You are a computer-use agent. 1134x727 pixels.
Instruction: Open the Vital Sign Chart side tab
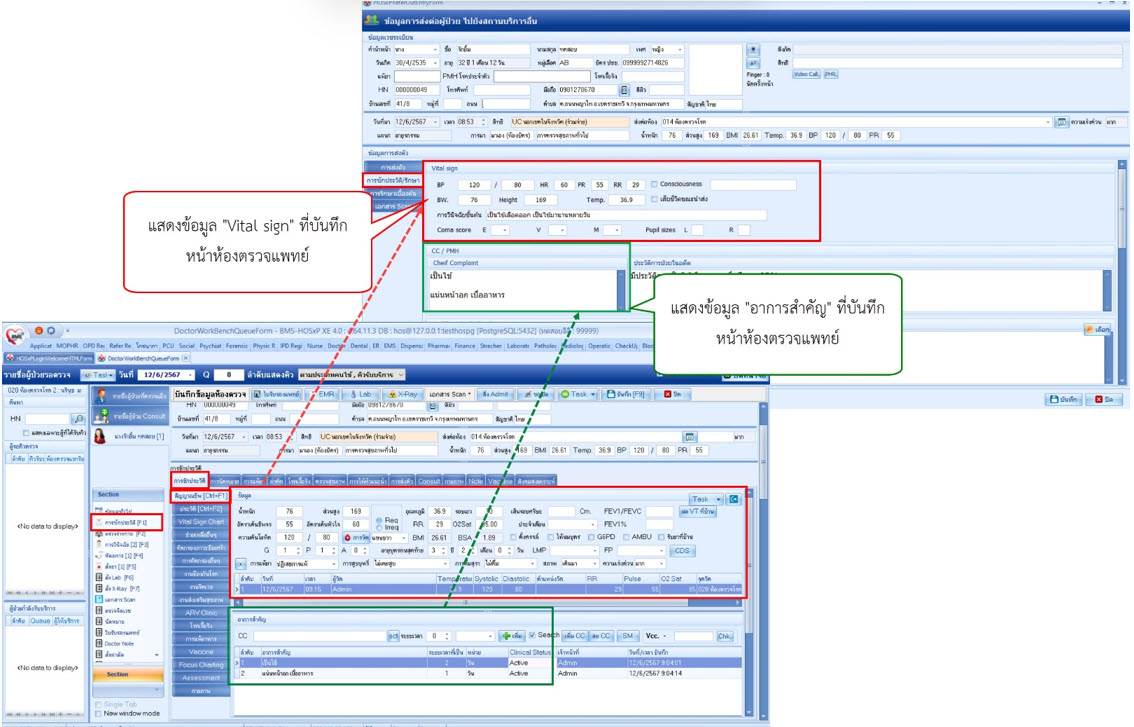tap(201, 522)
